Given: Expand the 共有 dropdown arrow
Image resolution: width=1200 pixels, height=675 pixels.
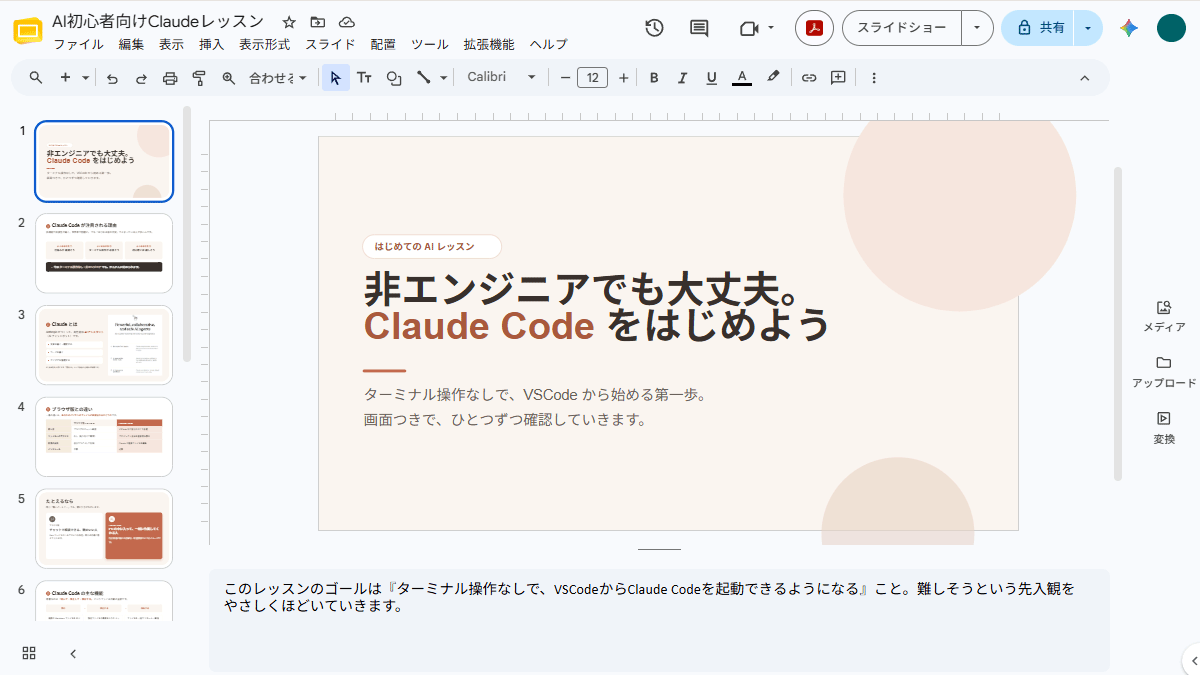Looking at the screenshot, I should click(x=1088, y=28).
